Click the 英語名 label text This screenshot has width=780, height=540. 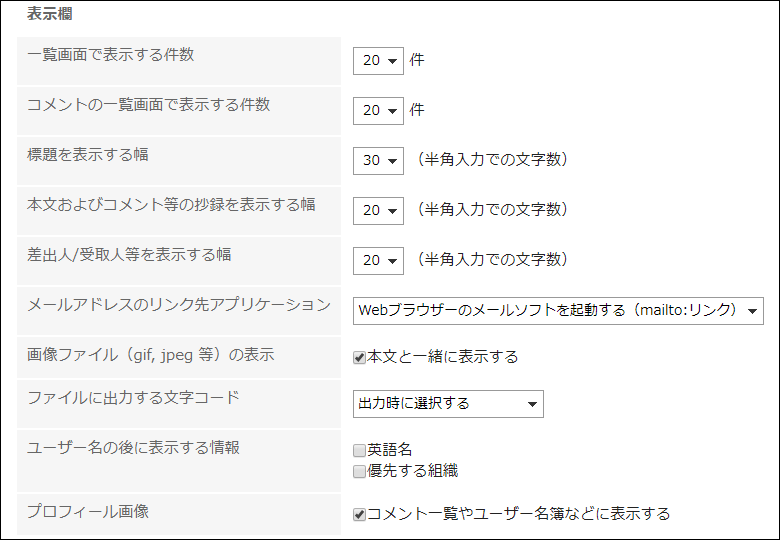[x=390, y=451]
